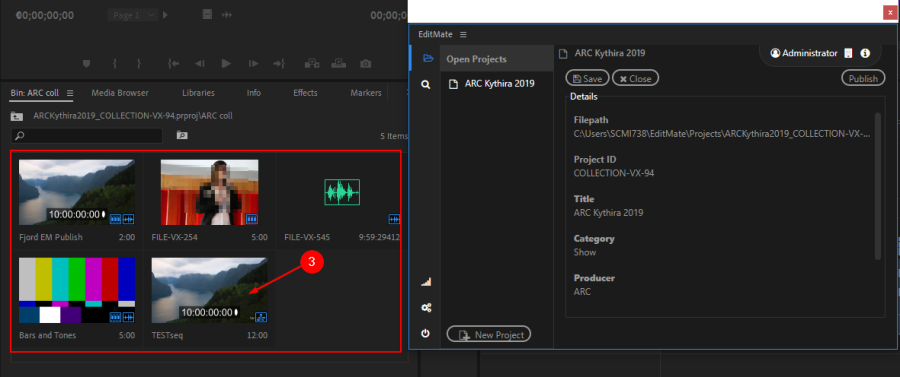Image resolution: width=900 pixels, height=377 pixels.
Task: Click the Overwrite edit icon
Action: [339, 63]
